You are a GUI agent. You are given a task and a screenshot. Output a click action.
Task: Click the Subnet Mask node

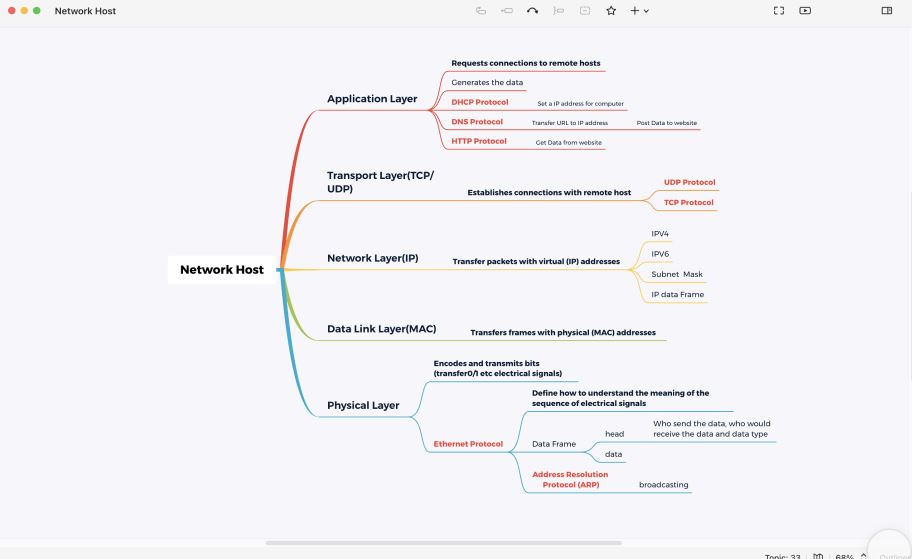677,274
